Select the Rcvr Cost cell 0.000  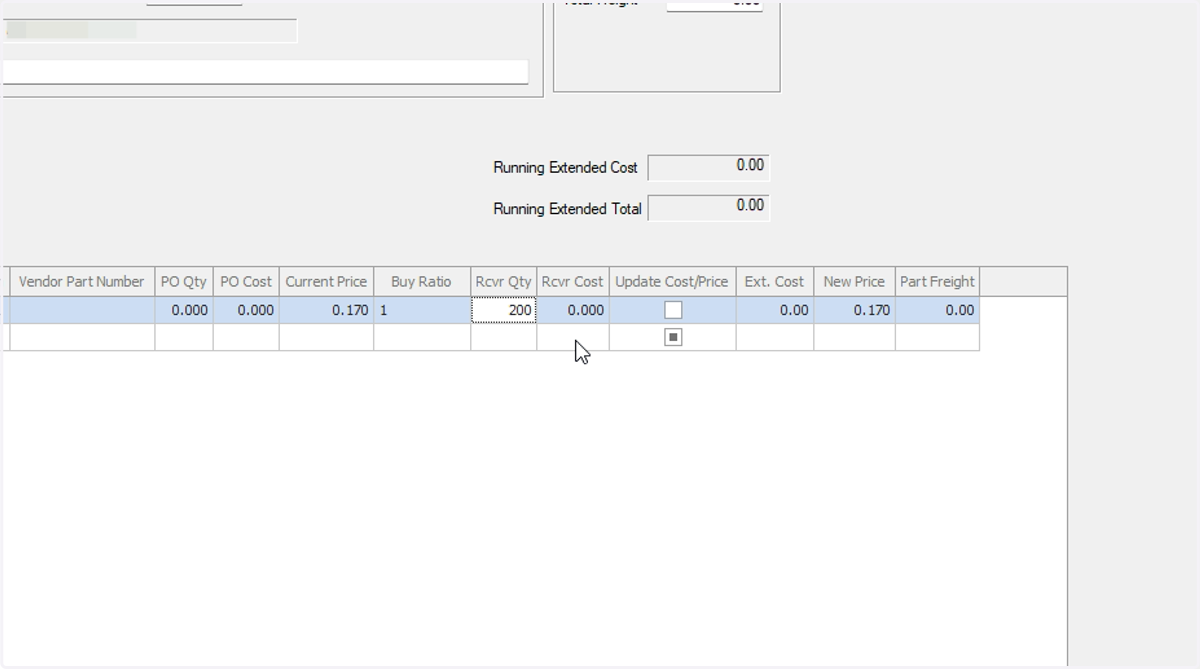click(x=573, y=310)
